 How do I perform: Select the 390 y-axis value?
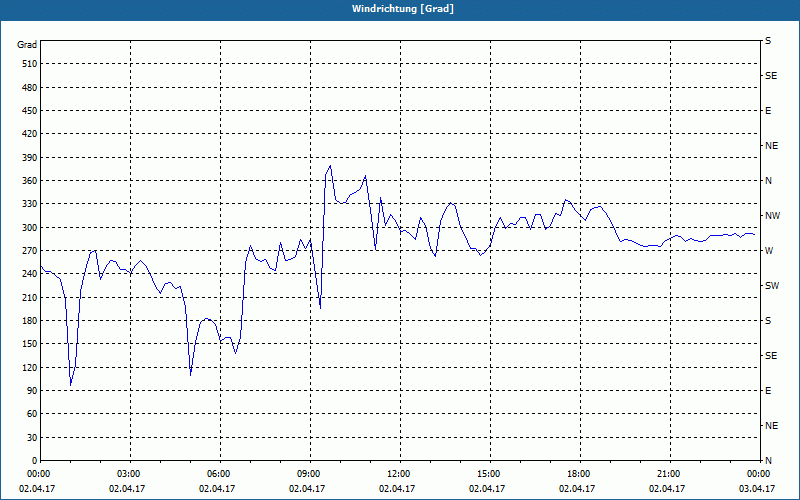click(29, 157)
